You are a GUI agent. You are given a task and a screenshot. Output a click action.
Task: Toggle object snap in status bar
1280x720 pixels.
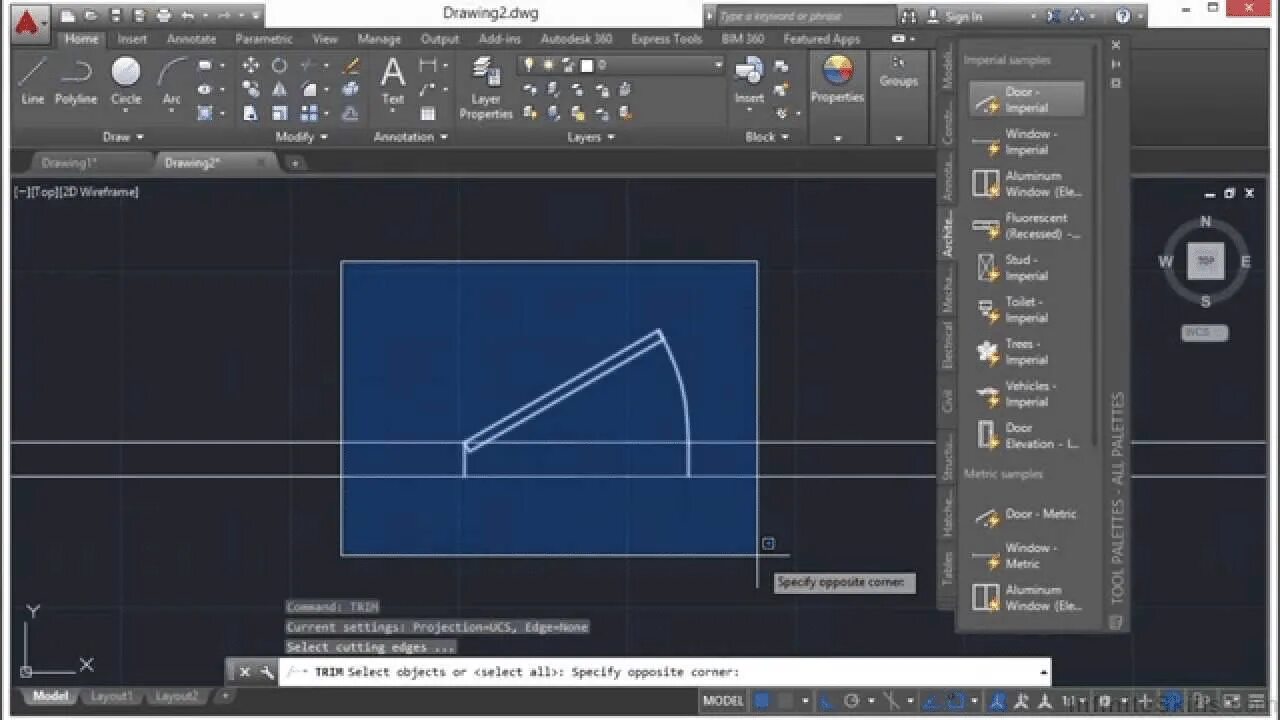tap(956, 701)
